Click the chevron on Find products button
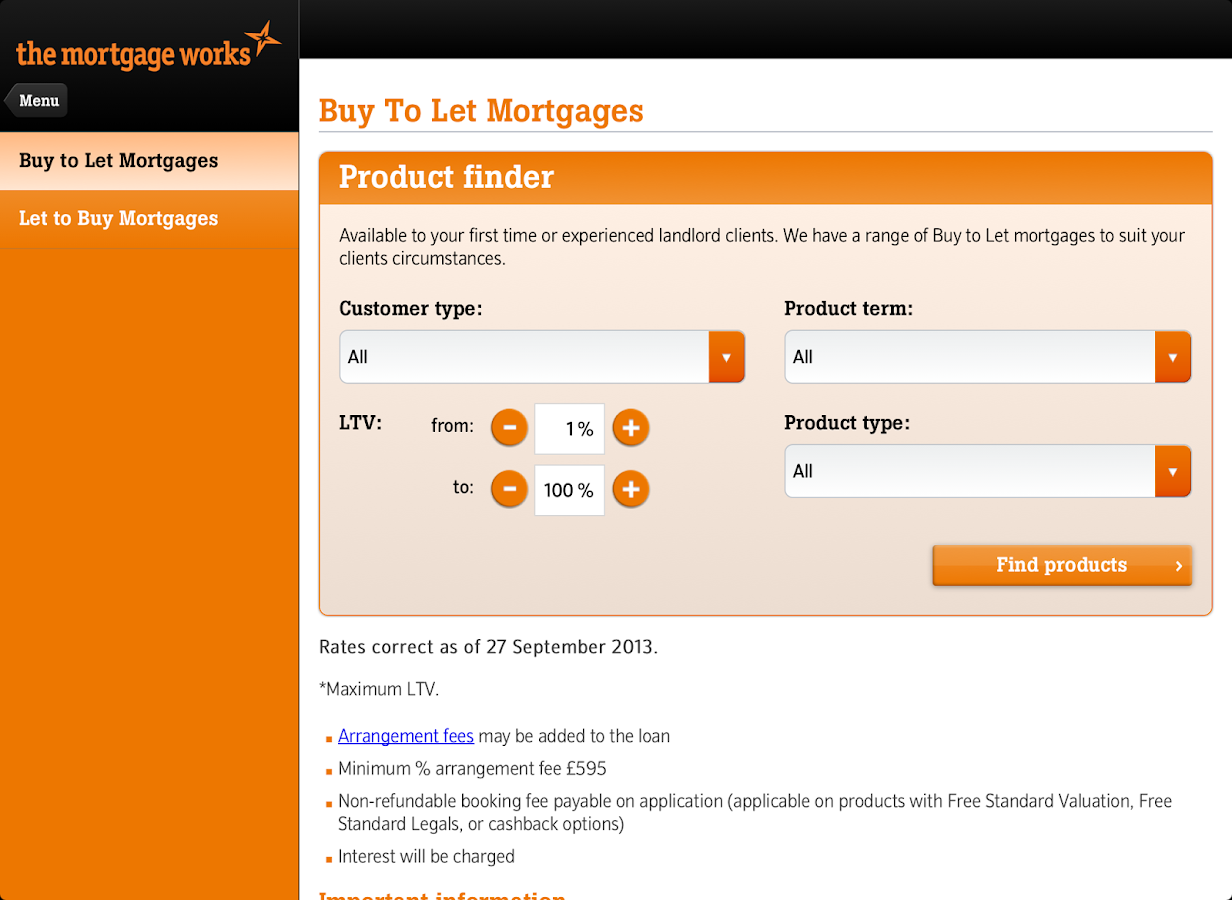 [1179, 566]
